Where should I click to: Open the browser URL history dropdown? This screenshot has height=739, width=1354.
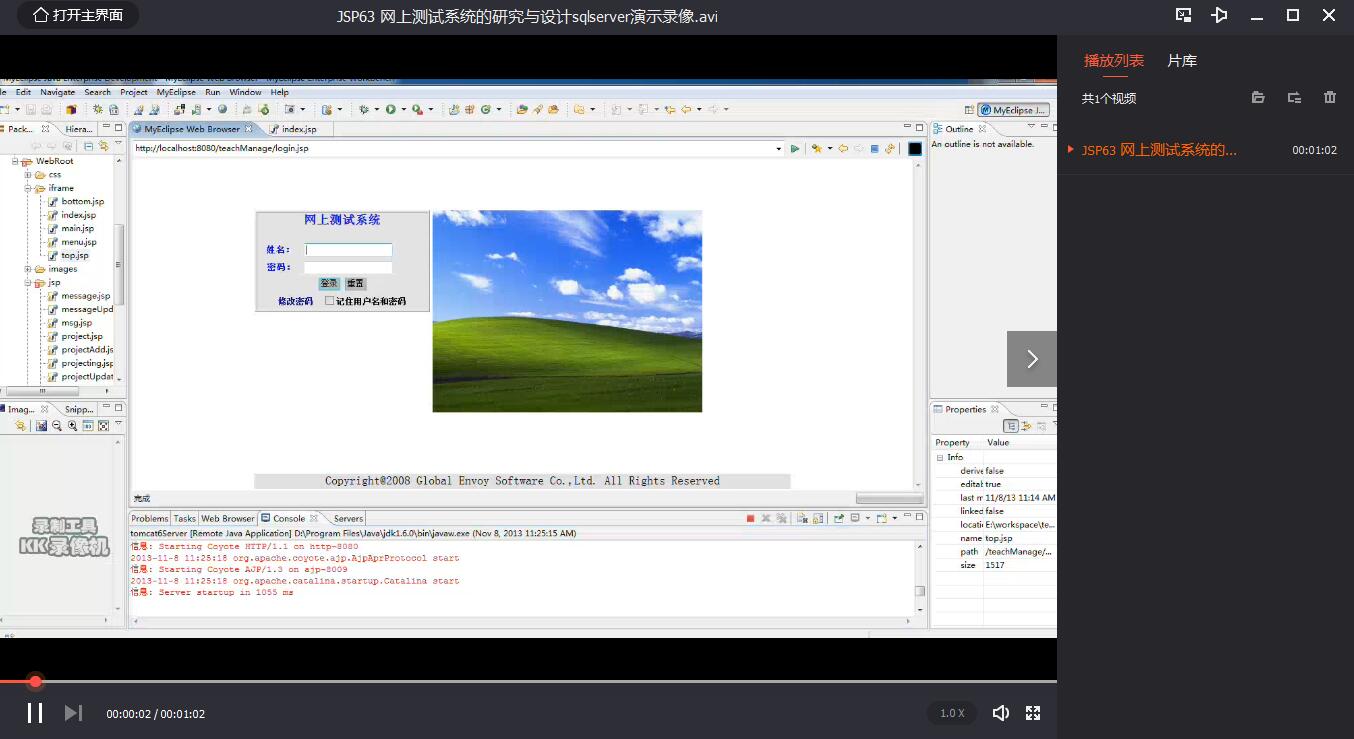(x=779, y=149)
